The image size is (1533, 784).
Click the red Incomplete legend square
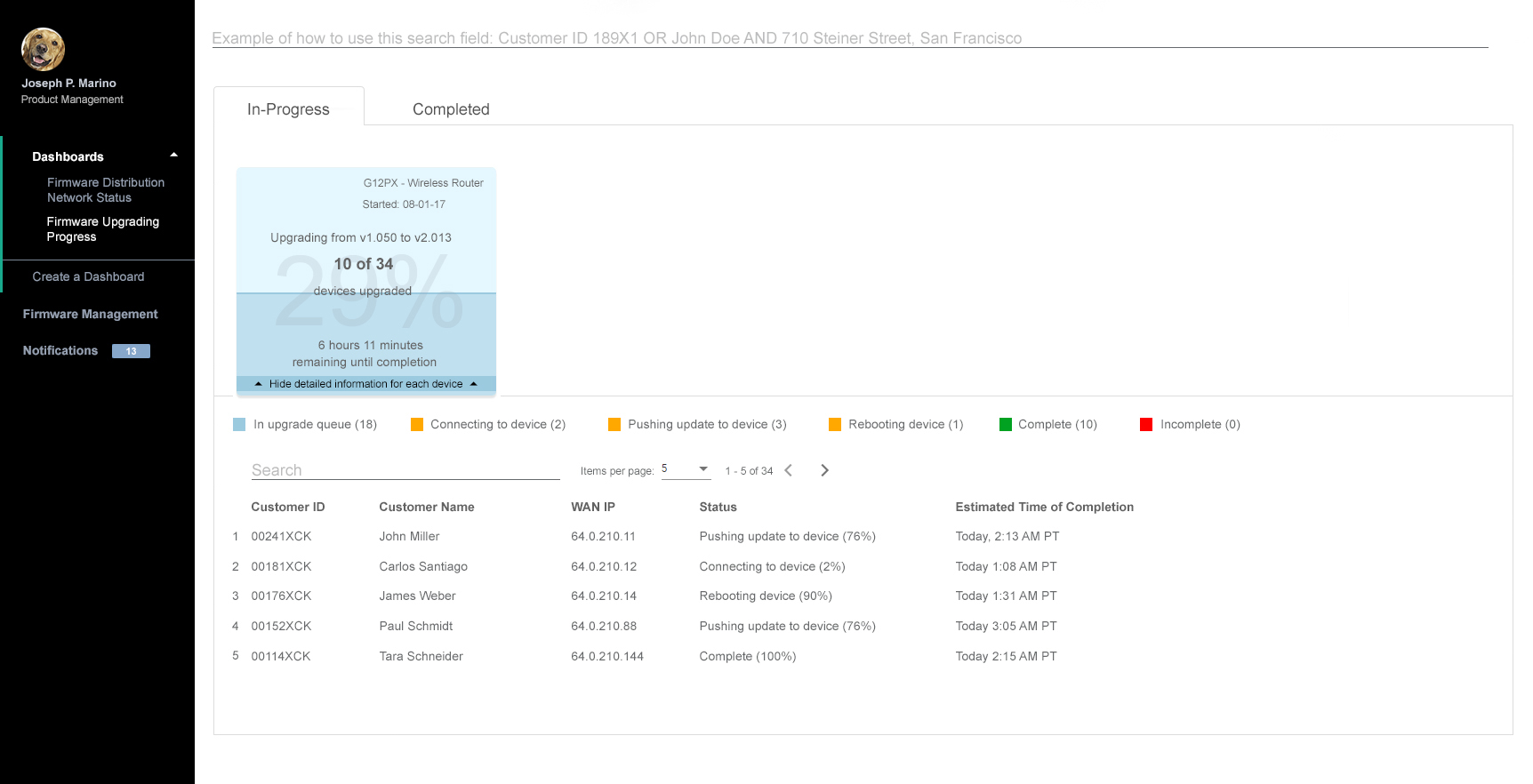1146,425
